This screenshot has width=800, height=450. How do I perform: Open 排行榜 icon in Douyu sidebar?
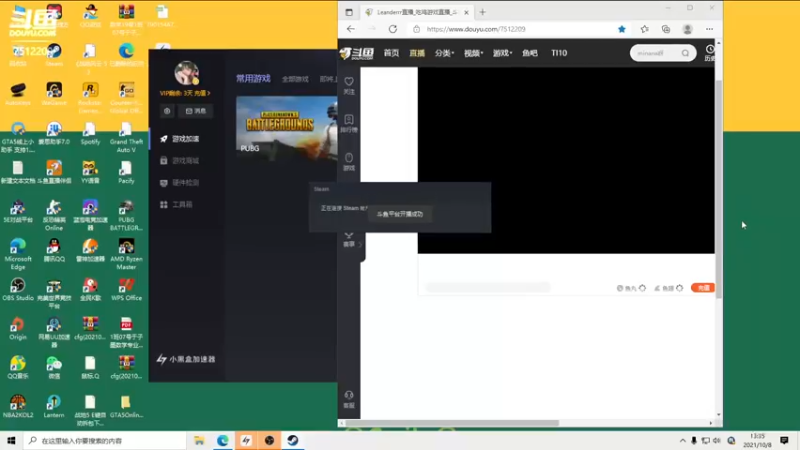click(x=349, y=123)
